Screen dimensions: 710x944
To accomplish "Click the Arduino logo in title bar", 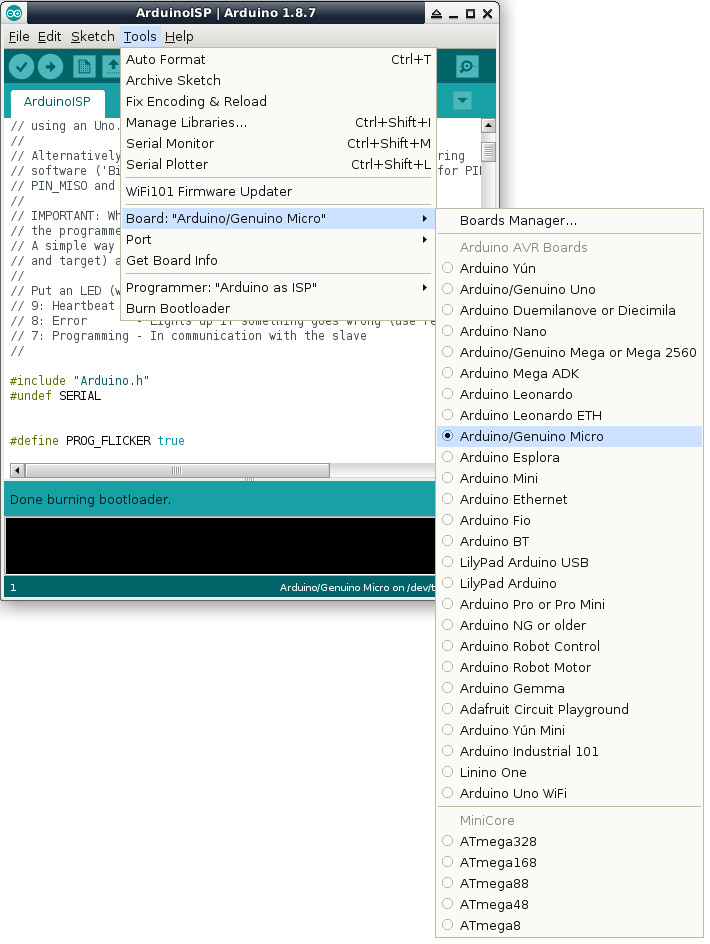I will (x=14, y=13).
